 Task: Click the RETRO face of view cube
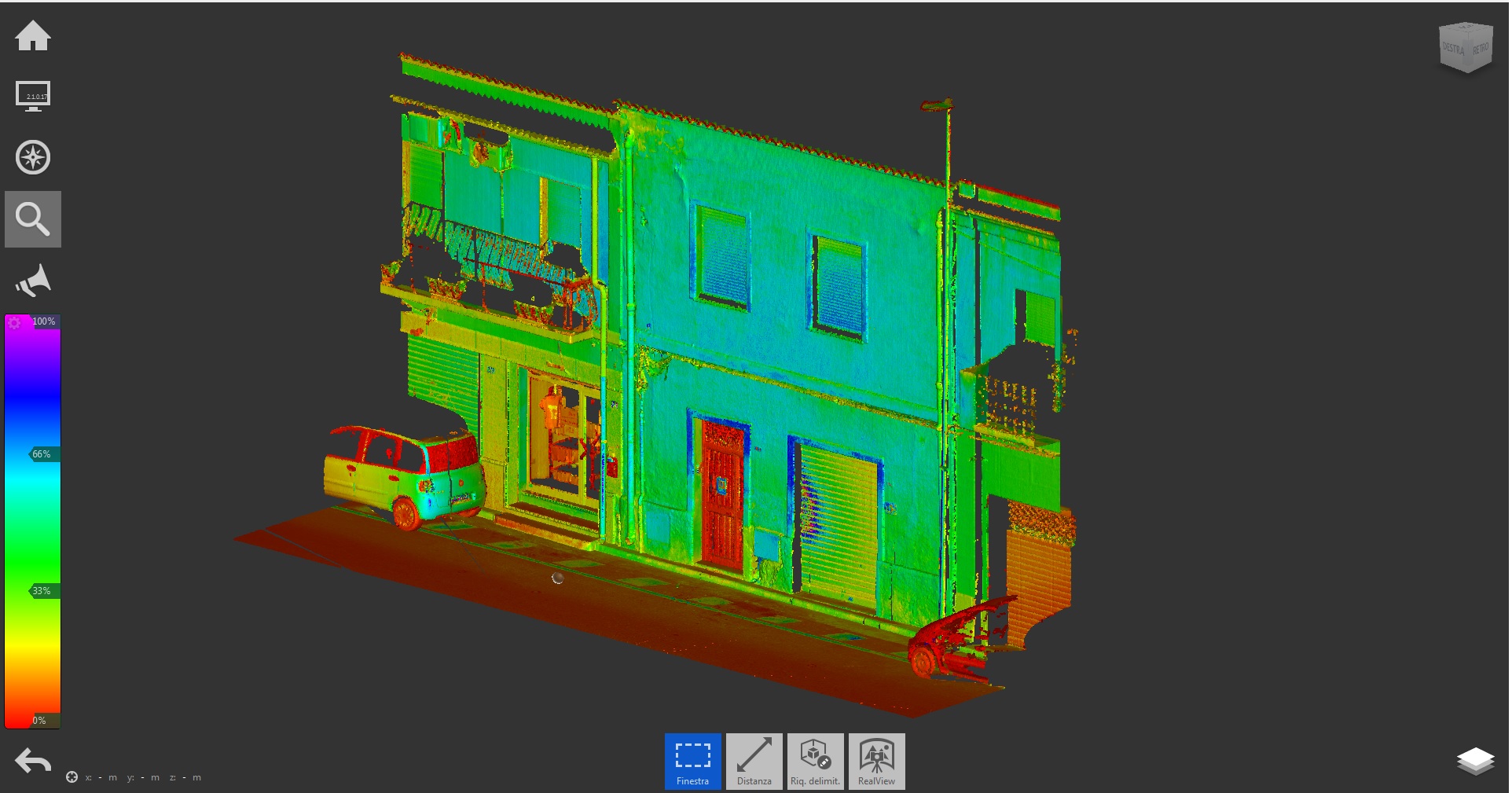pos(1481,49)
